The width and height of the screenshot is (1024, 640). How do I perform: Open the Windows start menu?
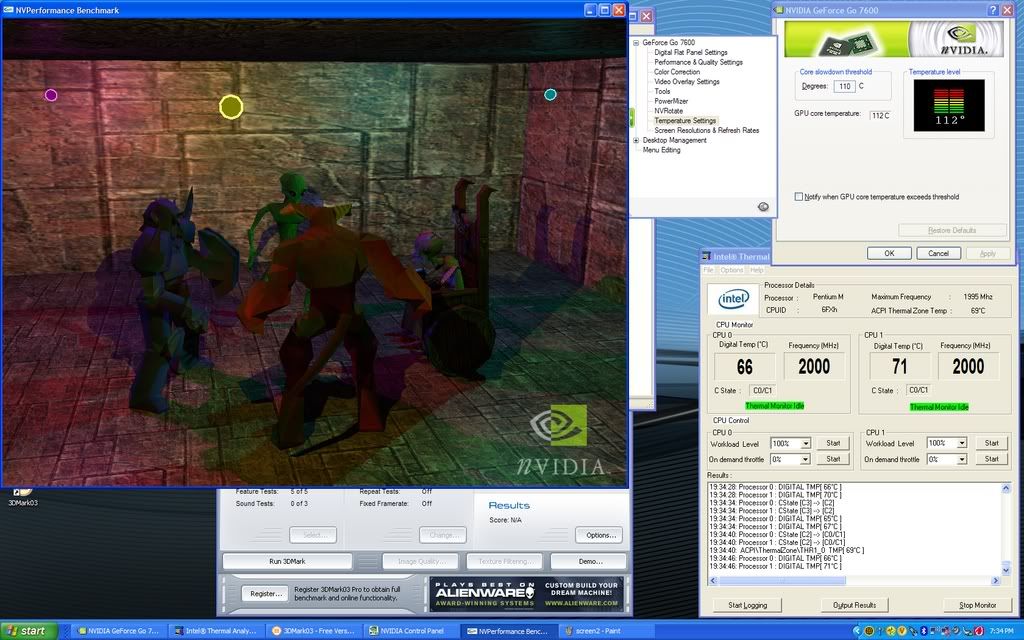(x=29, y=631)
